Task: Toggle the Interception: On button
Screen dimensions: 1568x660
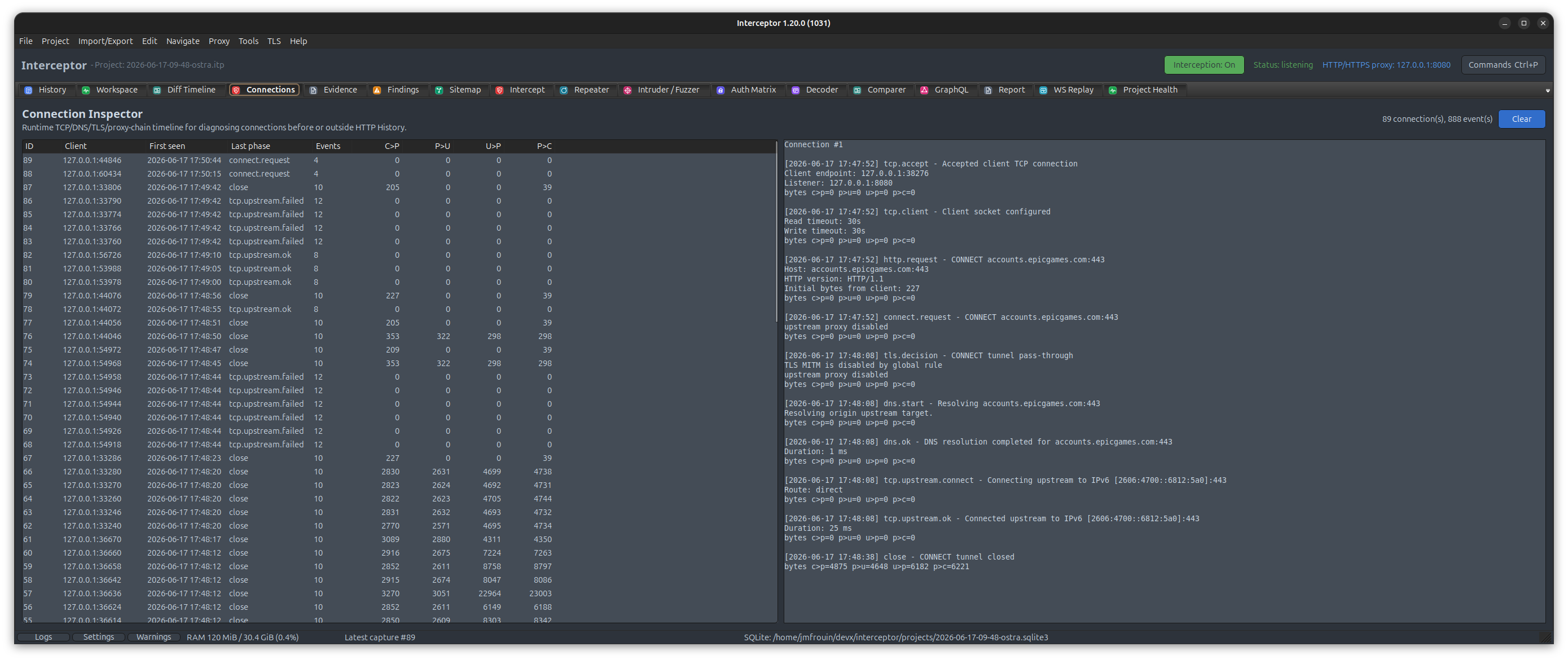Action: click(1204, 64)
